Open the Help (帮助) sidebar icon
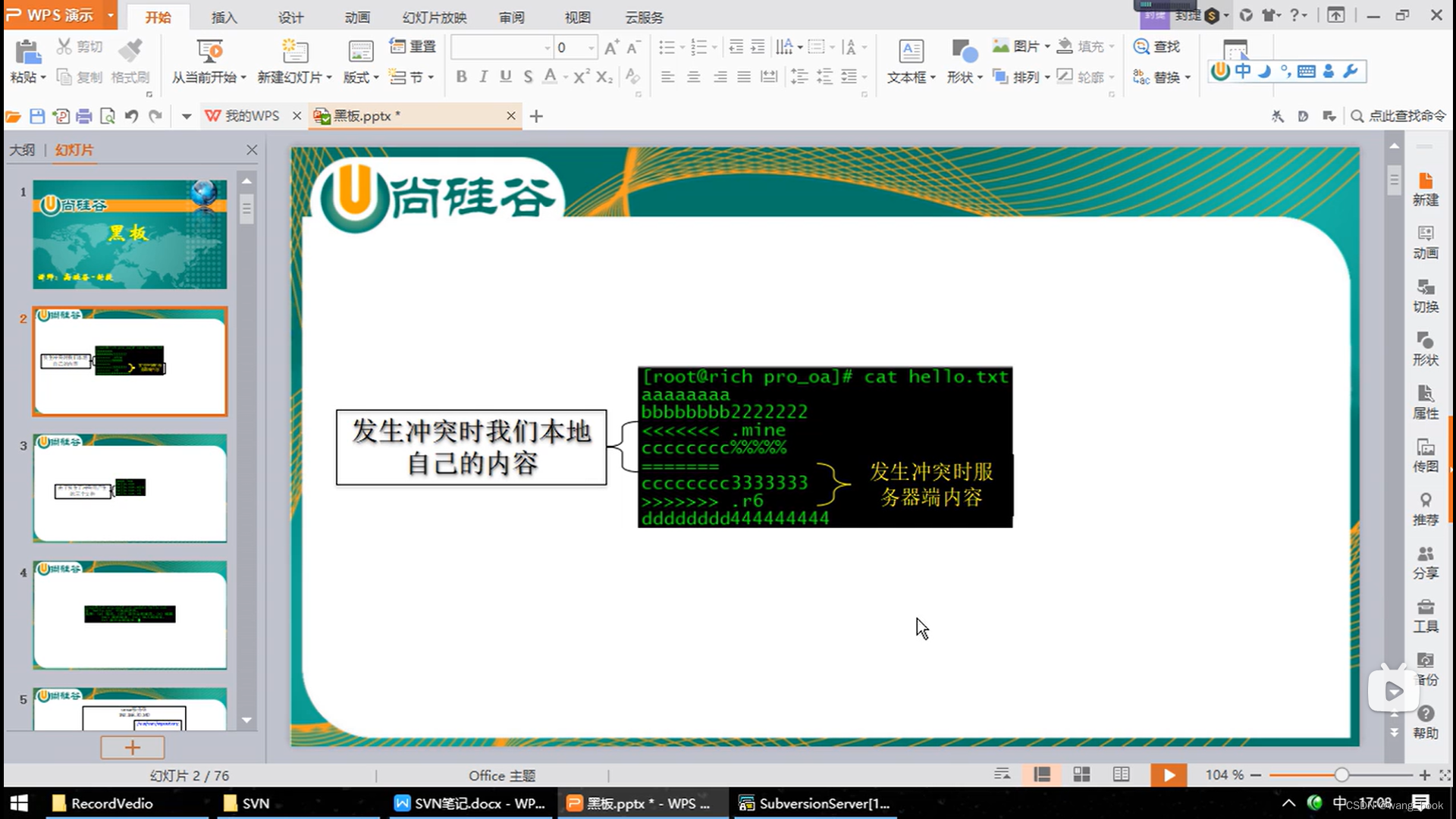 (x=1426, y=723)
